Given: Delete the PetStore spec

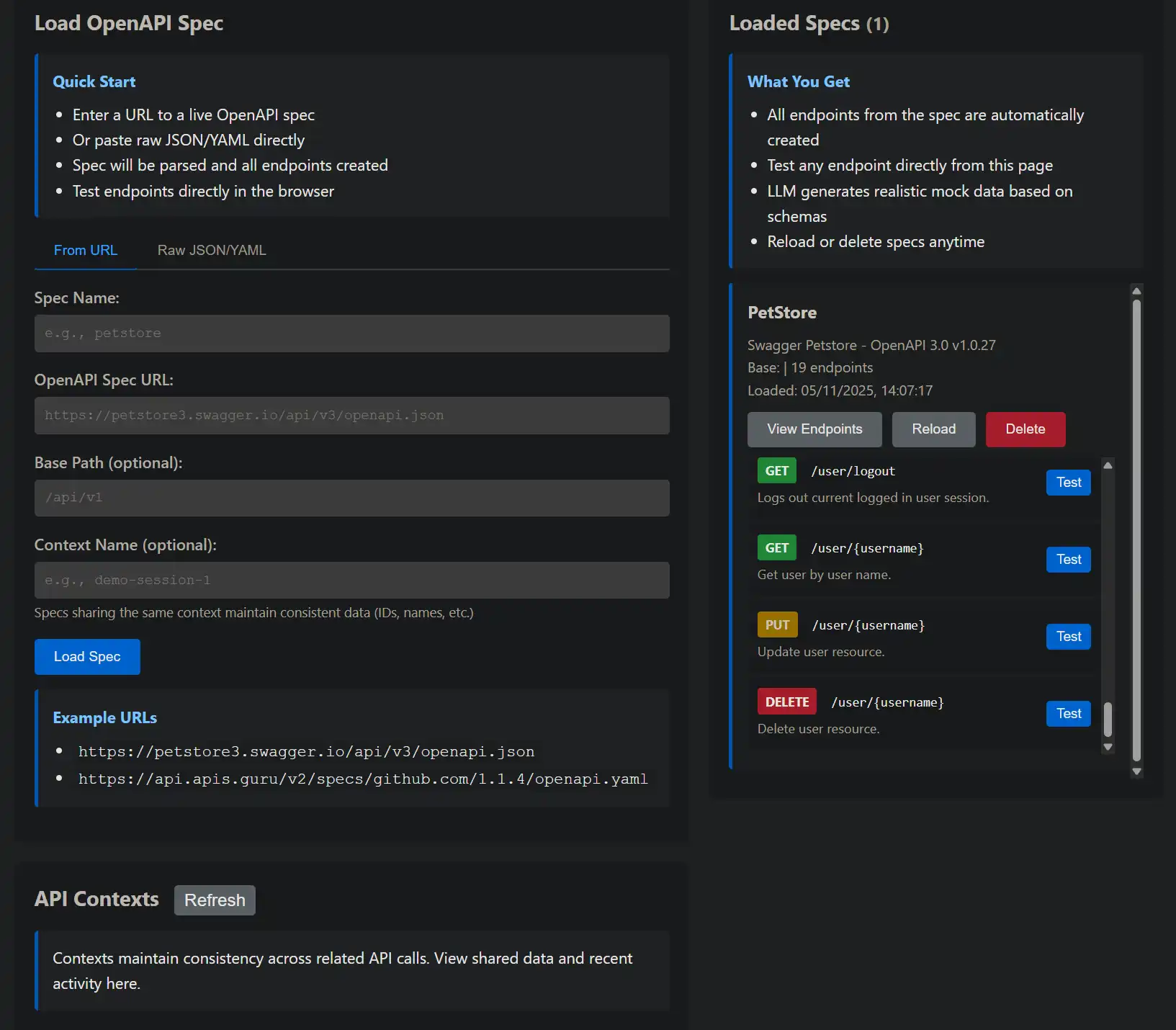Looking at the screenshot, I should tap(1025, 429).
